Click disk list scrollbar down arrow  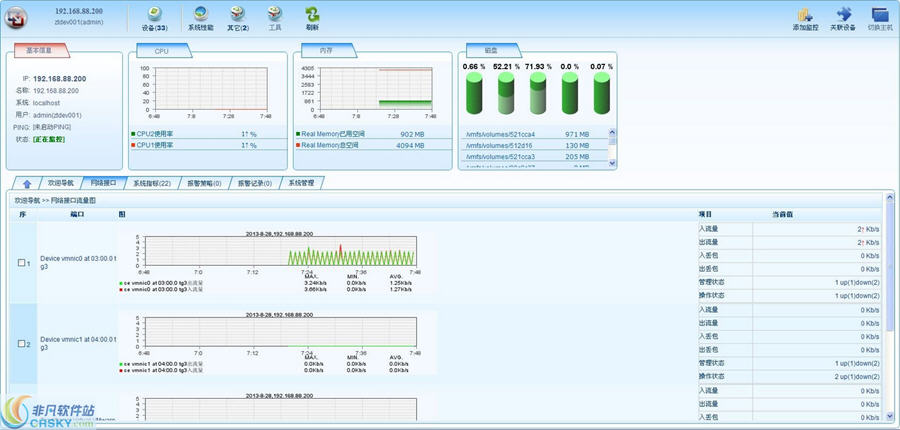coord(612,164)
